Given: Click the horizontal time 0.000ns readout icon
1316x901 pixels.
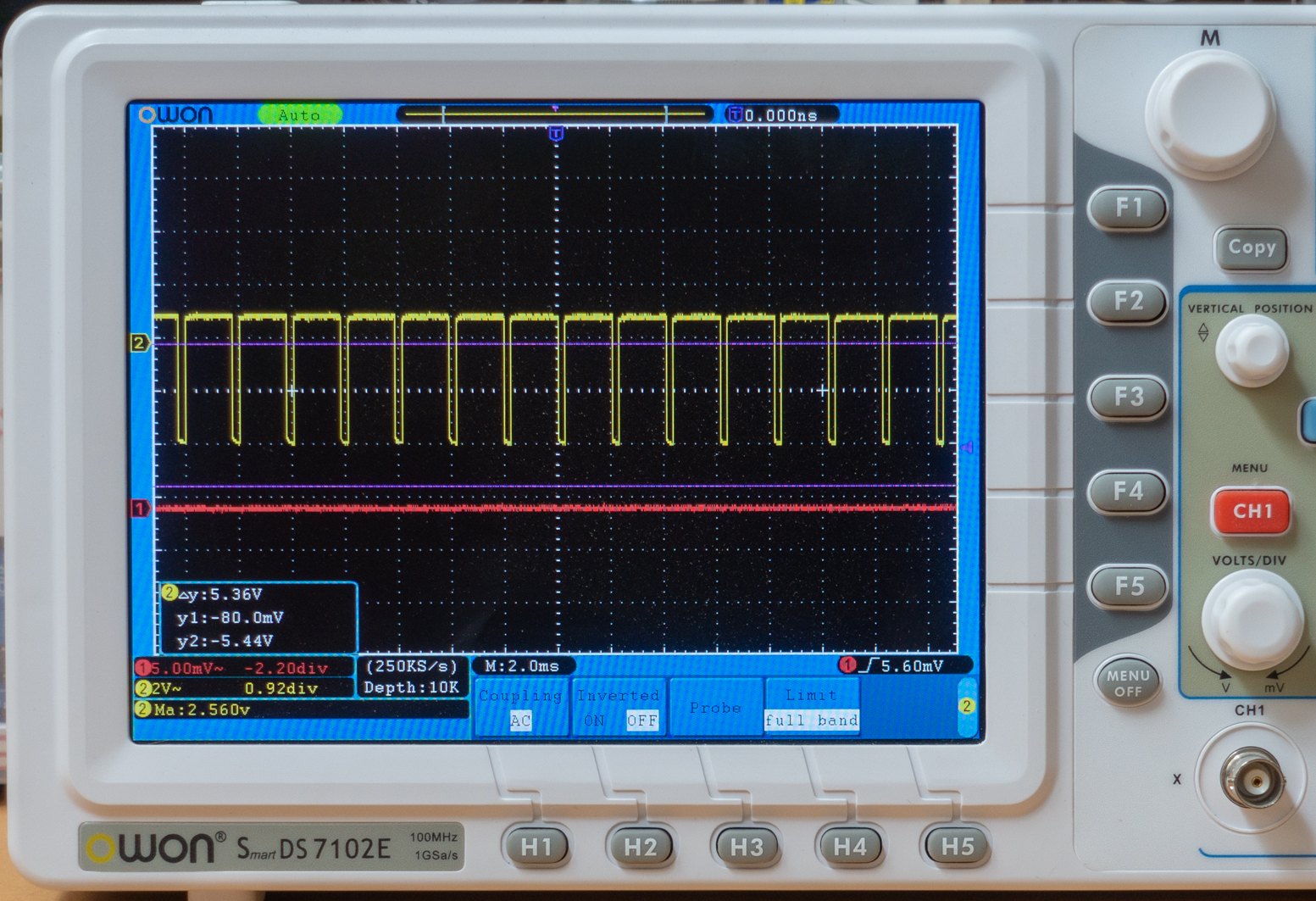Looking at the screenshot, I should coord(735,114).
